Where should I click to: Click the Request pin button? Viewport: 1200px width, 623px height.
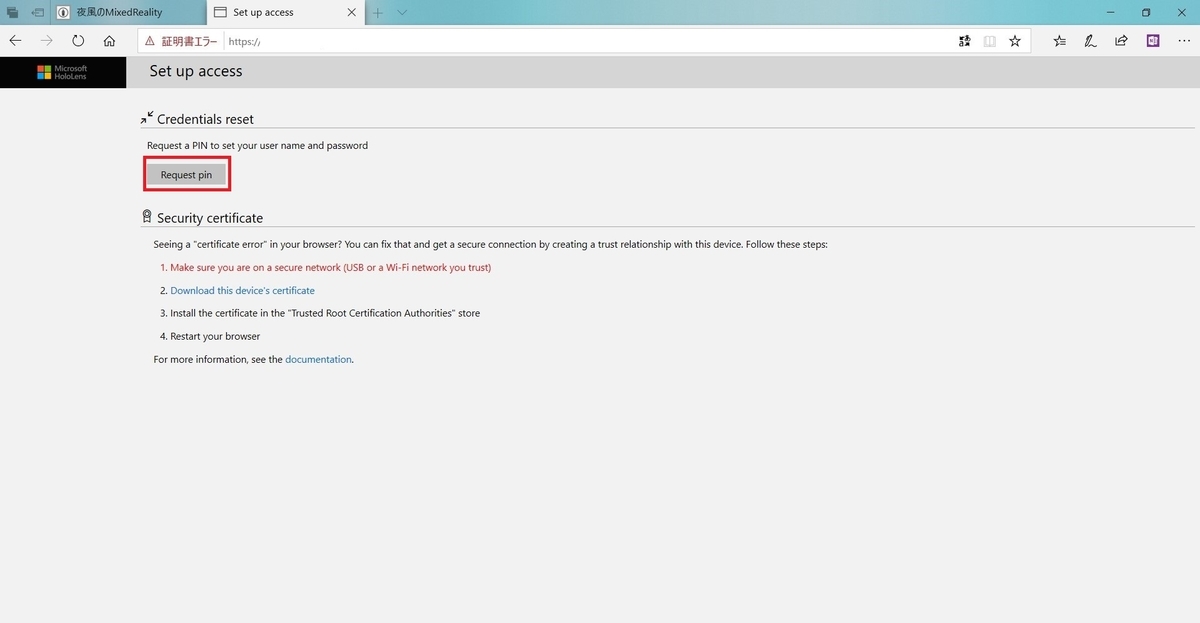coord(186,175)
